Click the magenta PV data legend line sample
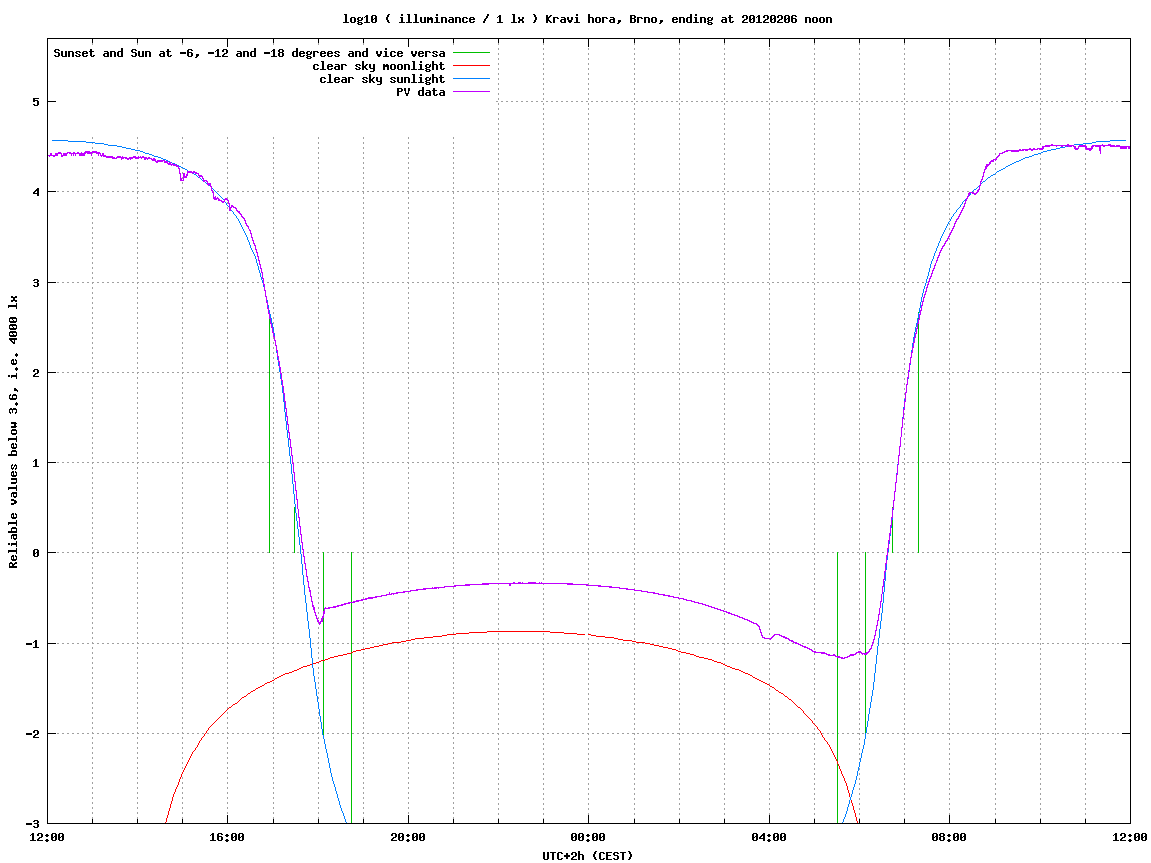Screen dimensions: 1151x863 click(471, 92)
